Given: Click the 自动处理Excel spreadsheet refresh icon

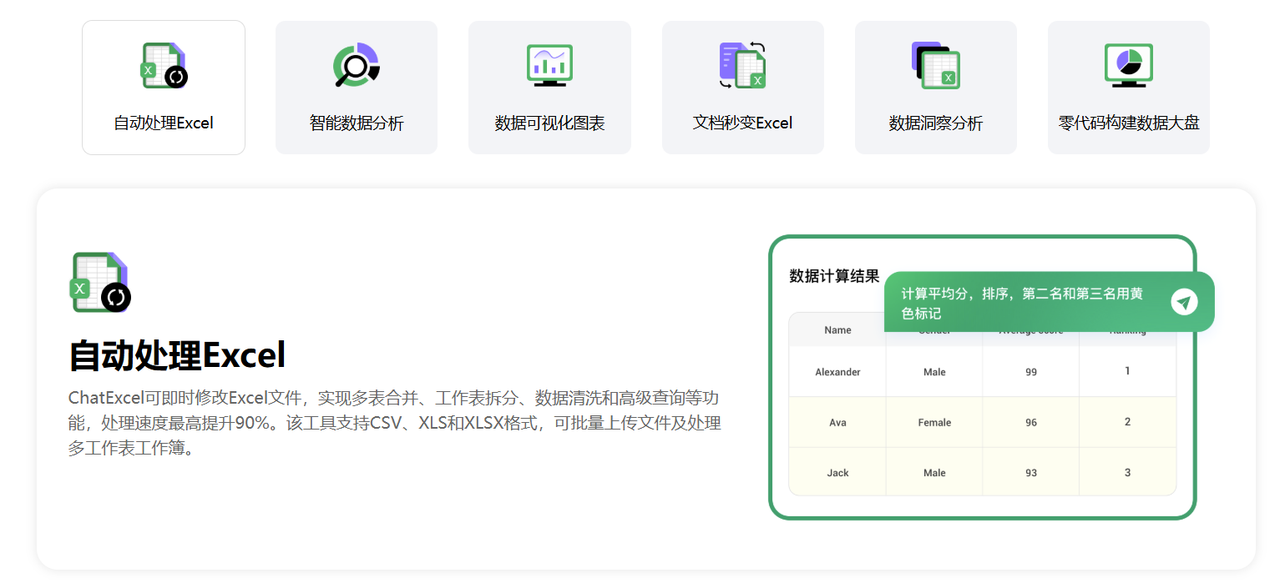Looking at the screenshot, I should tap(163, 65).
